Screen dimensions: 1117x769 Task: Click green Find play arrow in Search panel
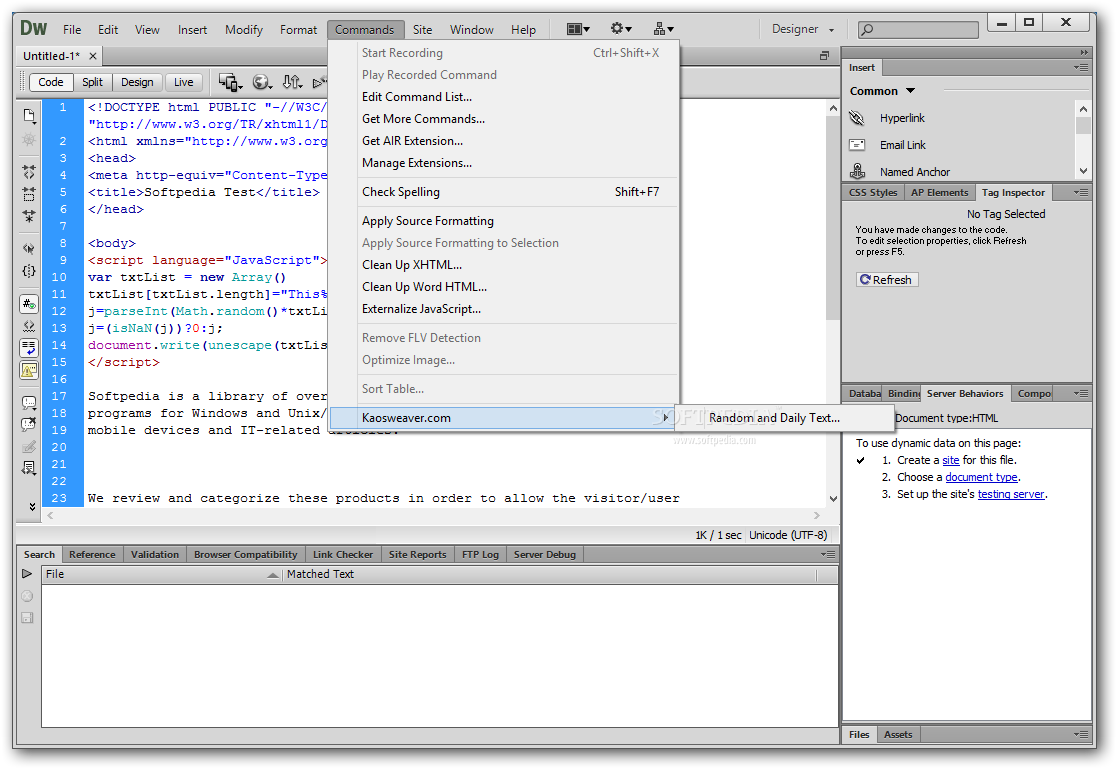coord(27,574)
